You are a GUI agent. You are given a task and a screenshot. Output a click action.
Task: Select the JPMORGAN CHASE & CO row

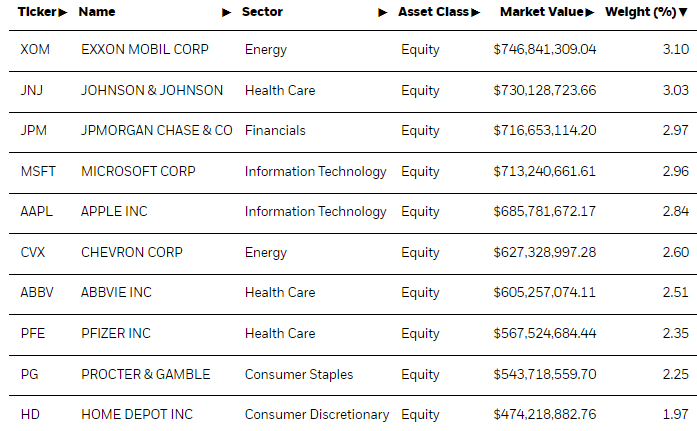coord(353,131)
